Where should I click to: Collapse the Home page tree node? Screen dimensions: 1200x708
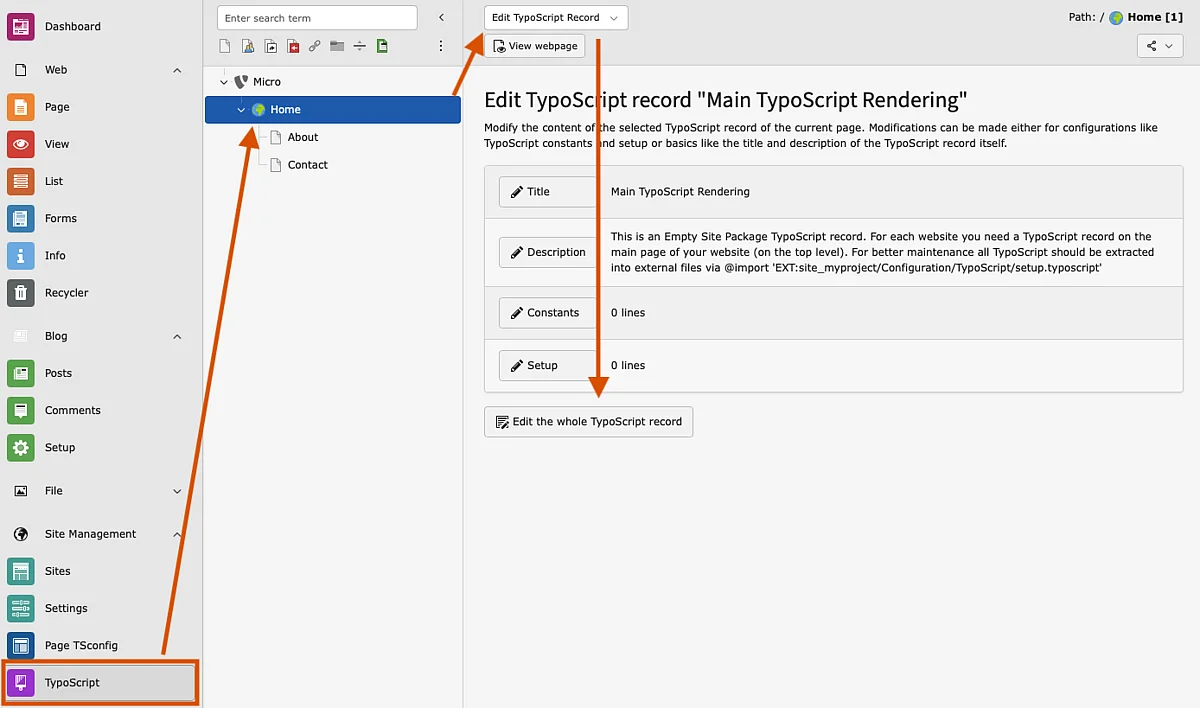(241, 110)
